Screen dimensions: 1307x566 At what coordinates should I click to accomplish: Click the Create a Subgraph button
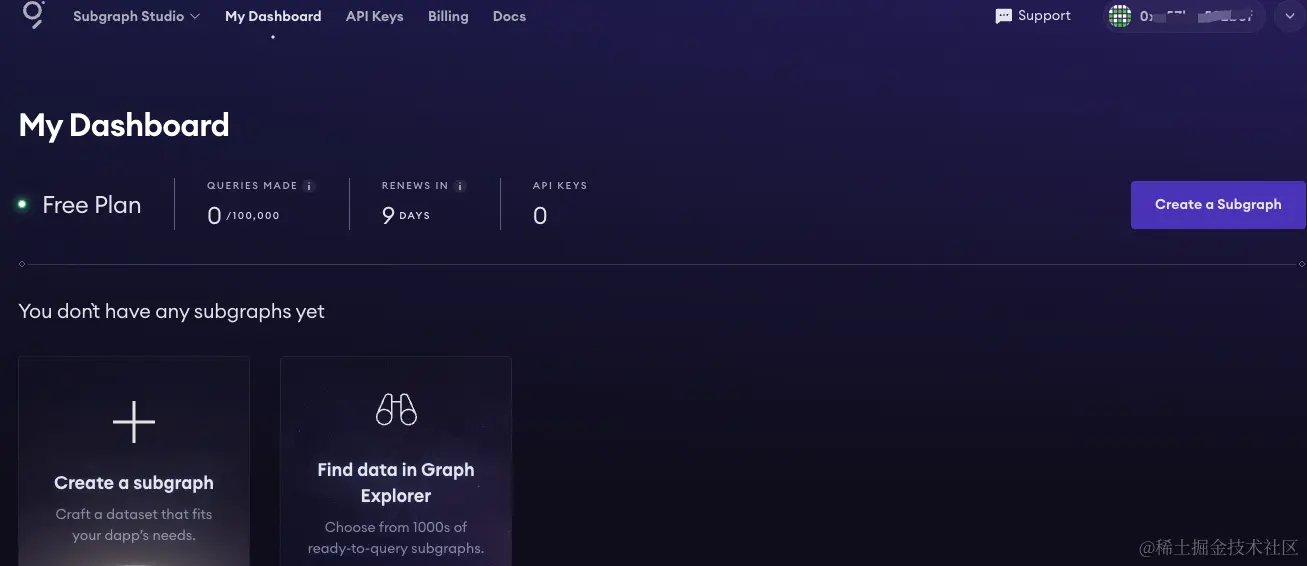(x=1218, y=205)
